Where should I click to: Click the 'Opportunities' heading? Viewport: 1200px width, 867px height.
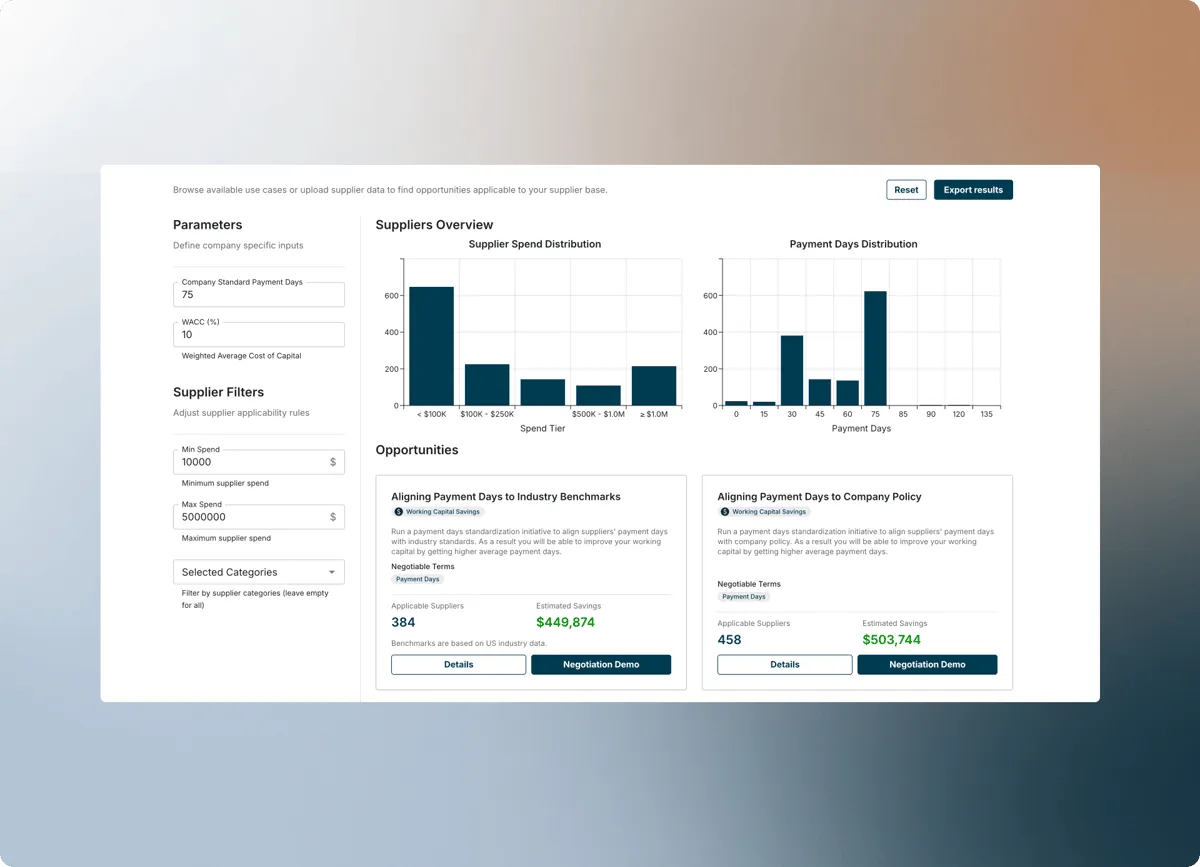417,450
